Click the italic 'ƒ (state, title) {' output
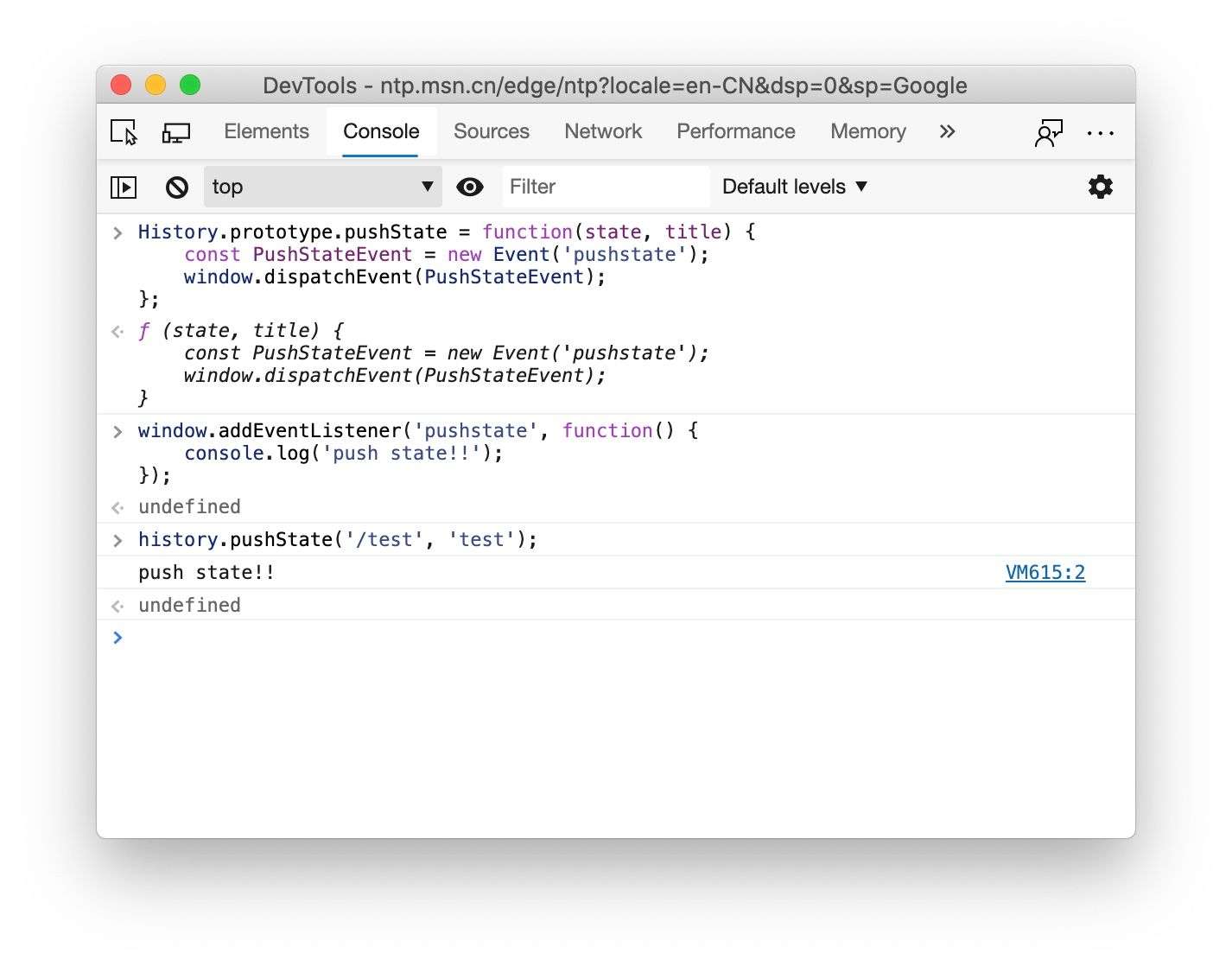Viewport: 1232px width, 966px height. pos(241,330)
